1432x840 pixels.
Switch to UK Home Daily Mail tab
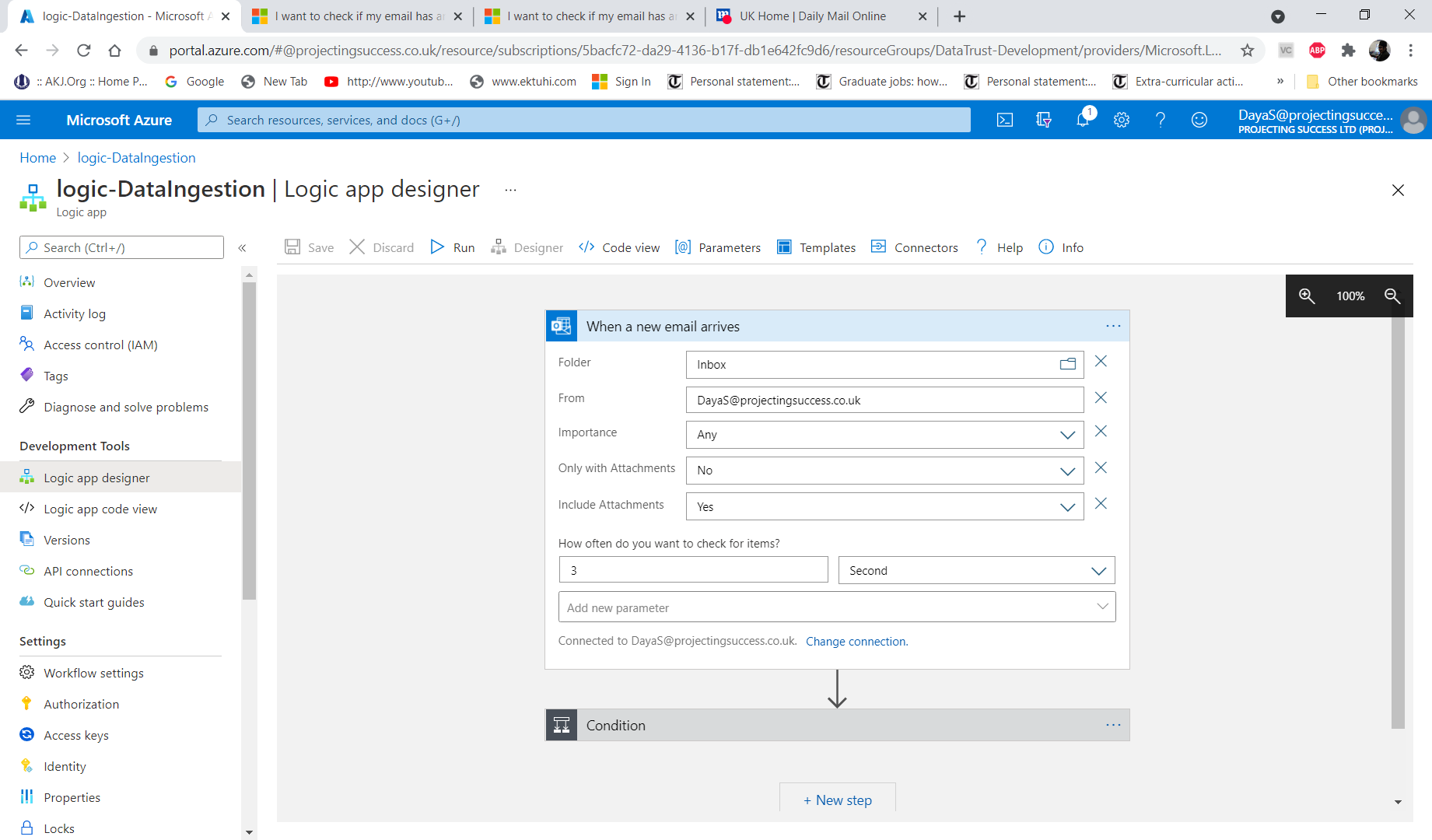coord(811,16)
